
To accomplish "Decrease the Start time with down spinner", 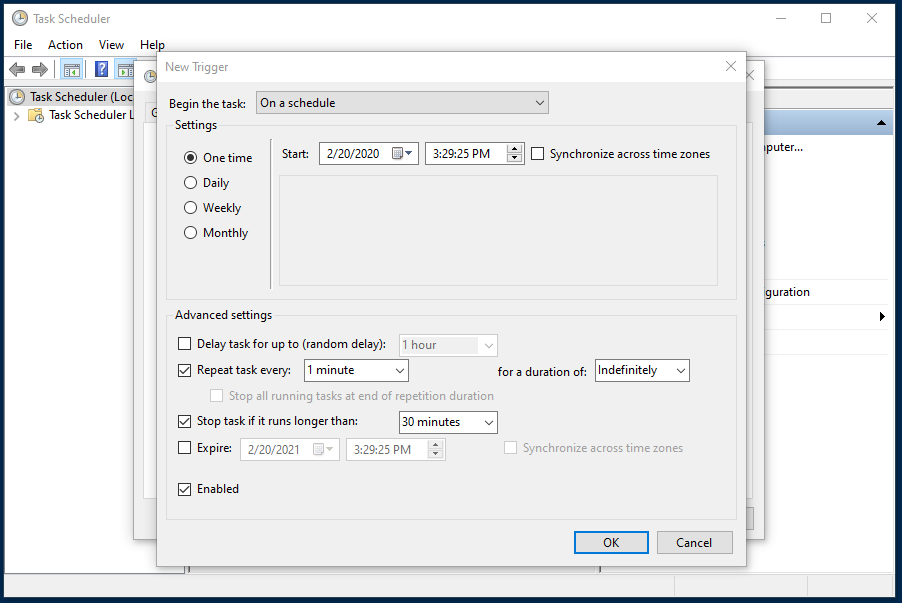I will point(514,158).
